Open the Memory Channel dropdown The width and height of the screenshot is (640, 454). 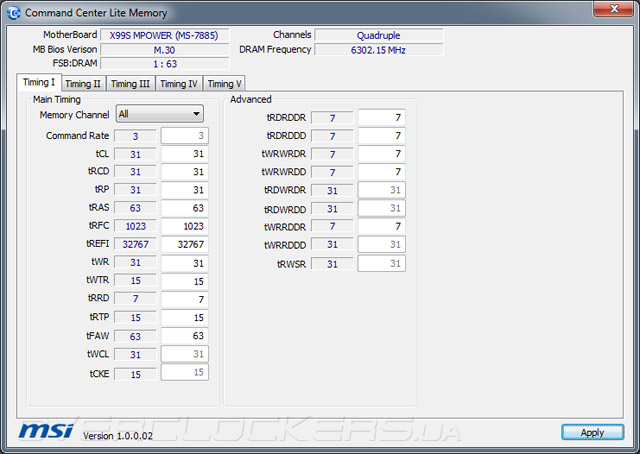[160, 114]
